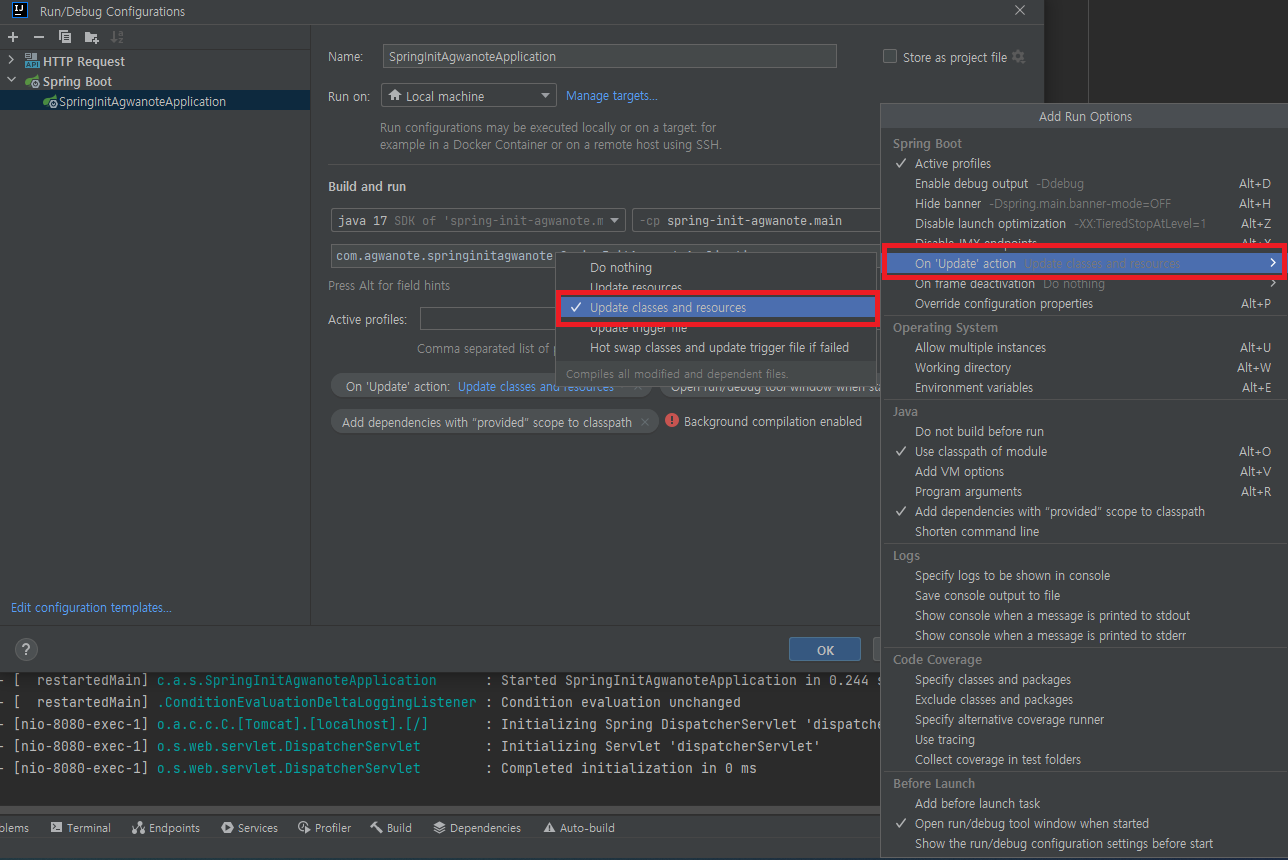
Task: Select Program arguments option
Action: [1084, 491]
